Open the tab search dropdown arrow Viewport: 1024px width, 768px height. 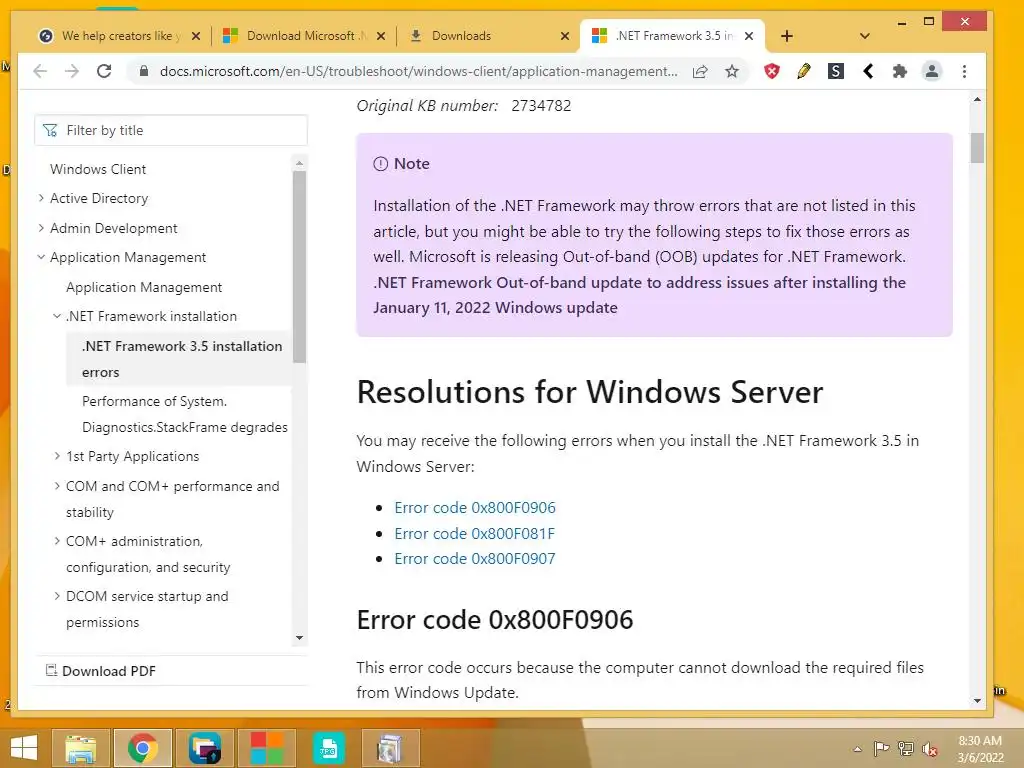click(x=865, y=36)
